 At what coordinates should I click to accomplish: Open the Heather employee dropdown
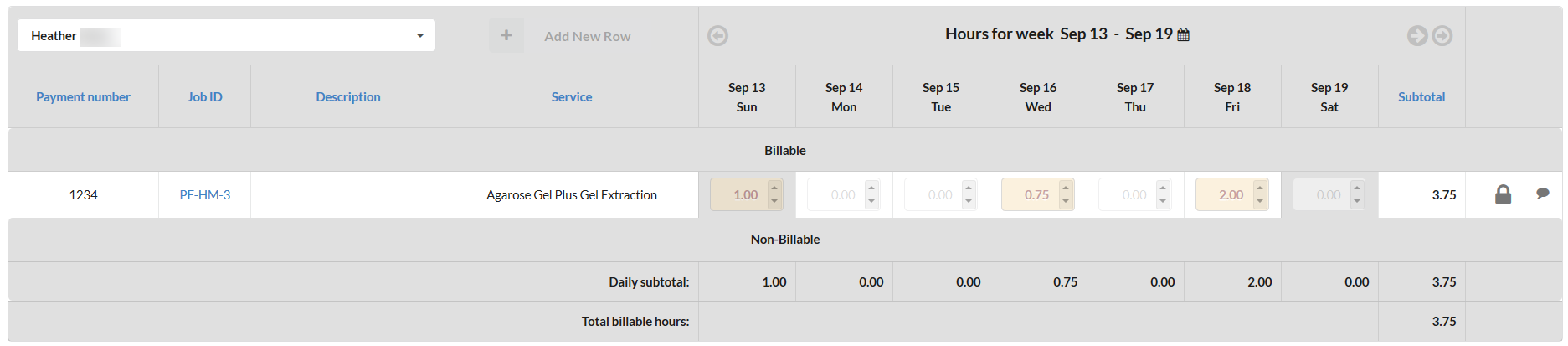[226, 36]
